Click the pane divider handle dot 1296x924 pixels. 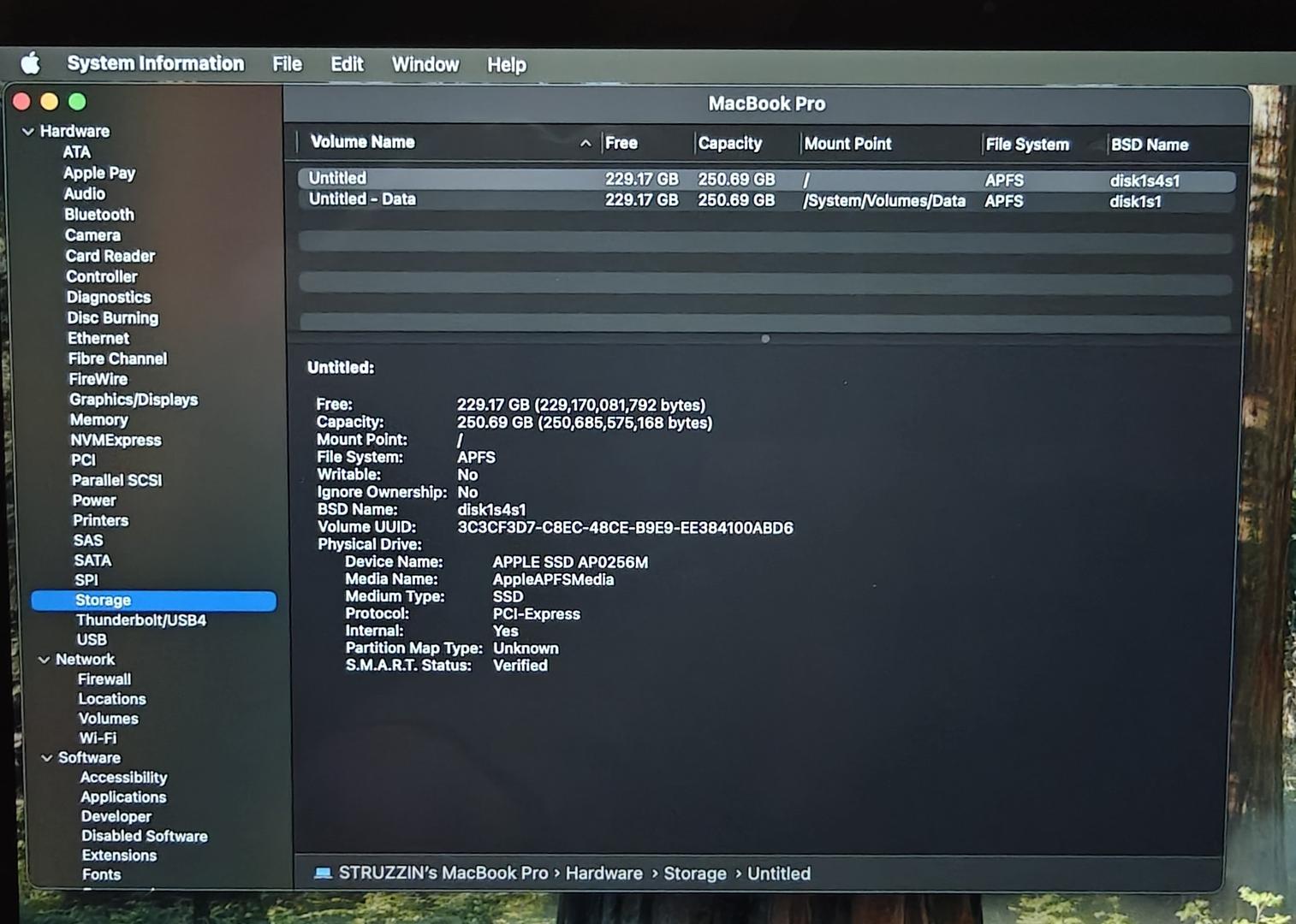point(765,339)
